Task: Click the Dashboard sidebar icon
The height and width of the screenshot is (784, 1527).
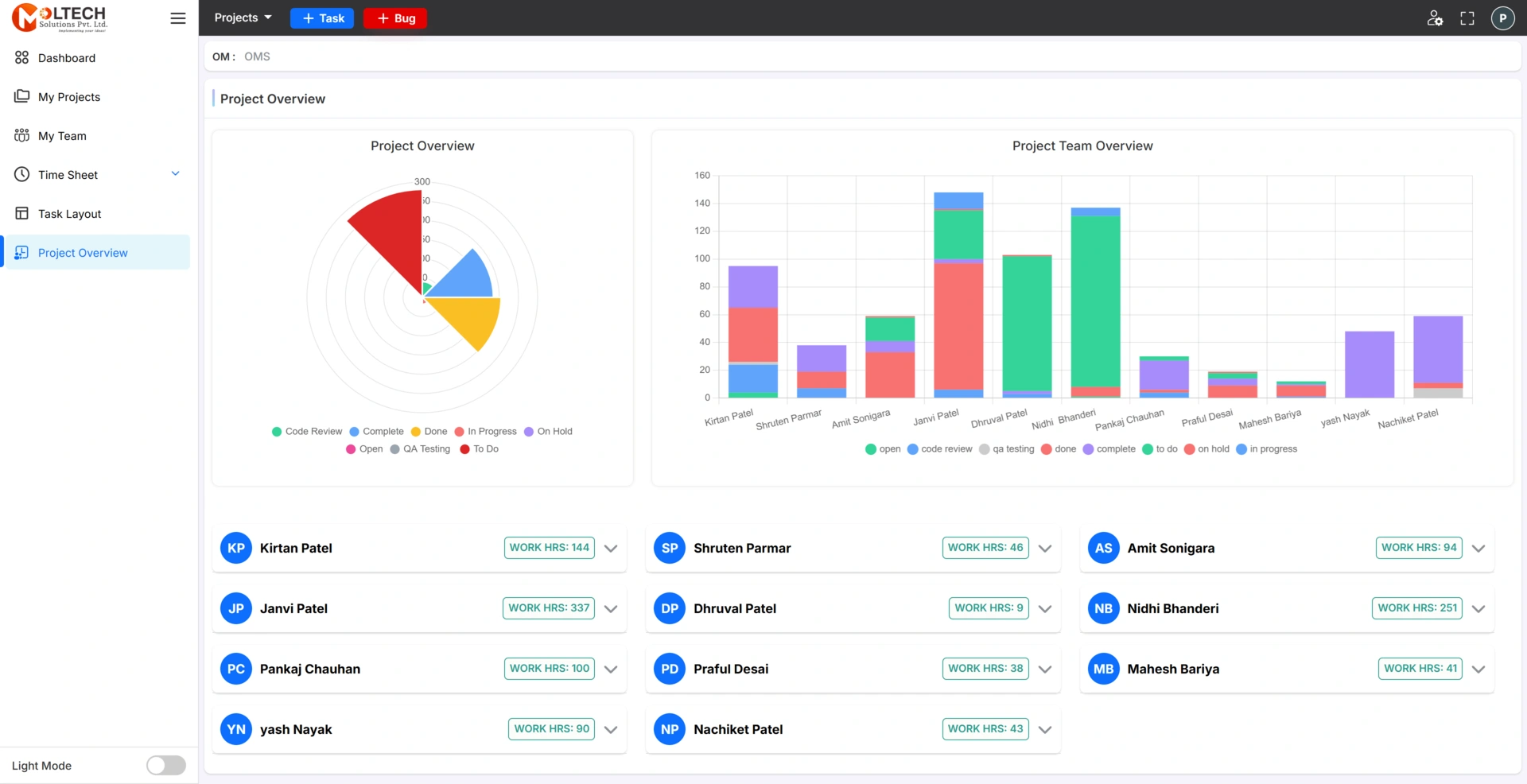Action: pos(21,57)
